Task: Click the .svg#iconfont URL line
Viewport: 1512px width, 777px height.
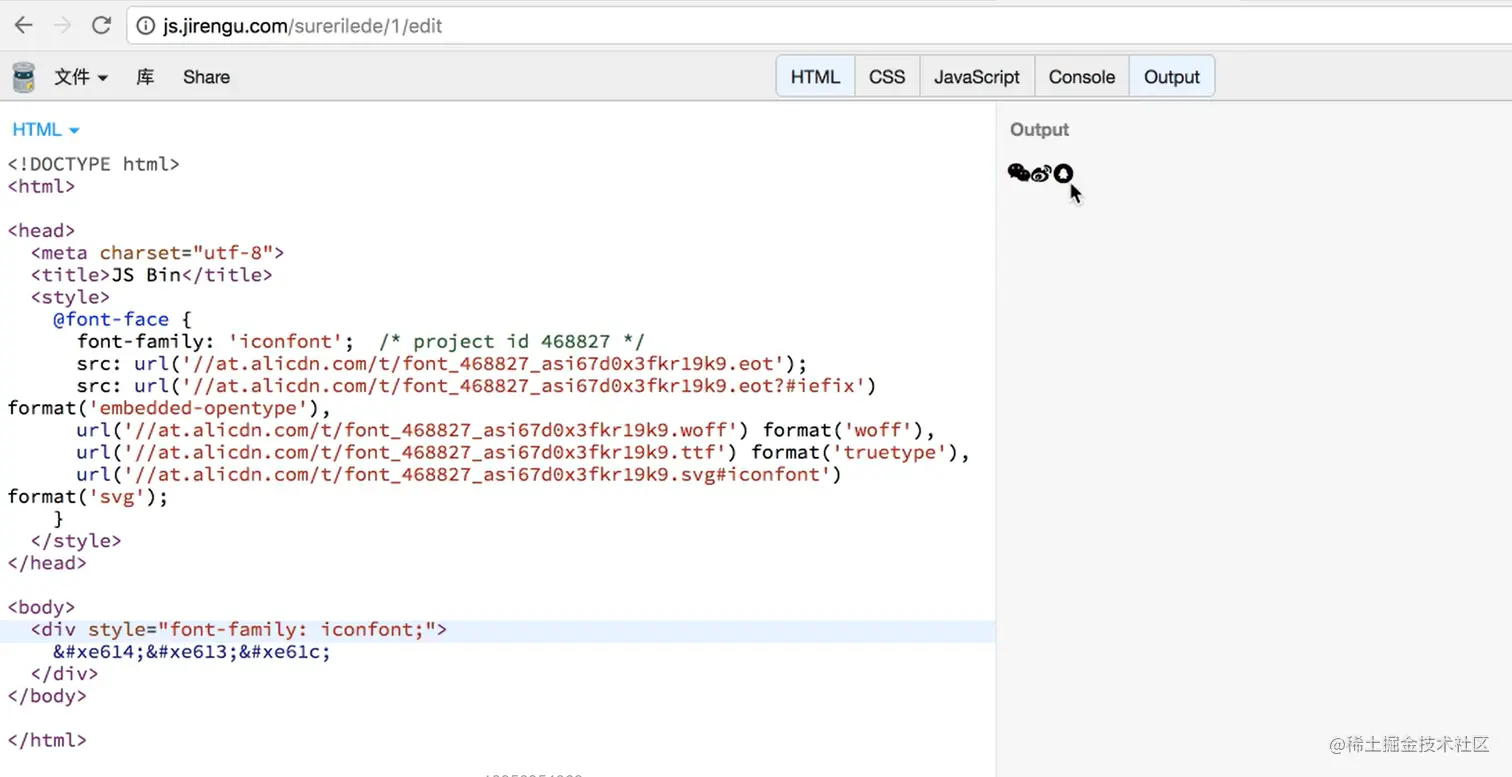Action: [x=459, y=474]
